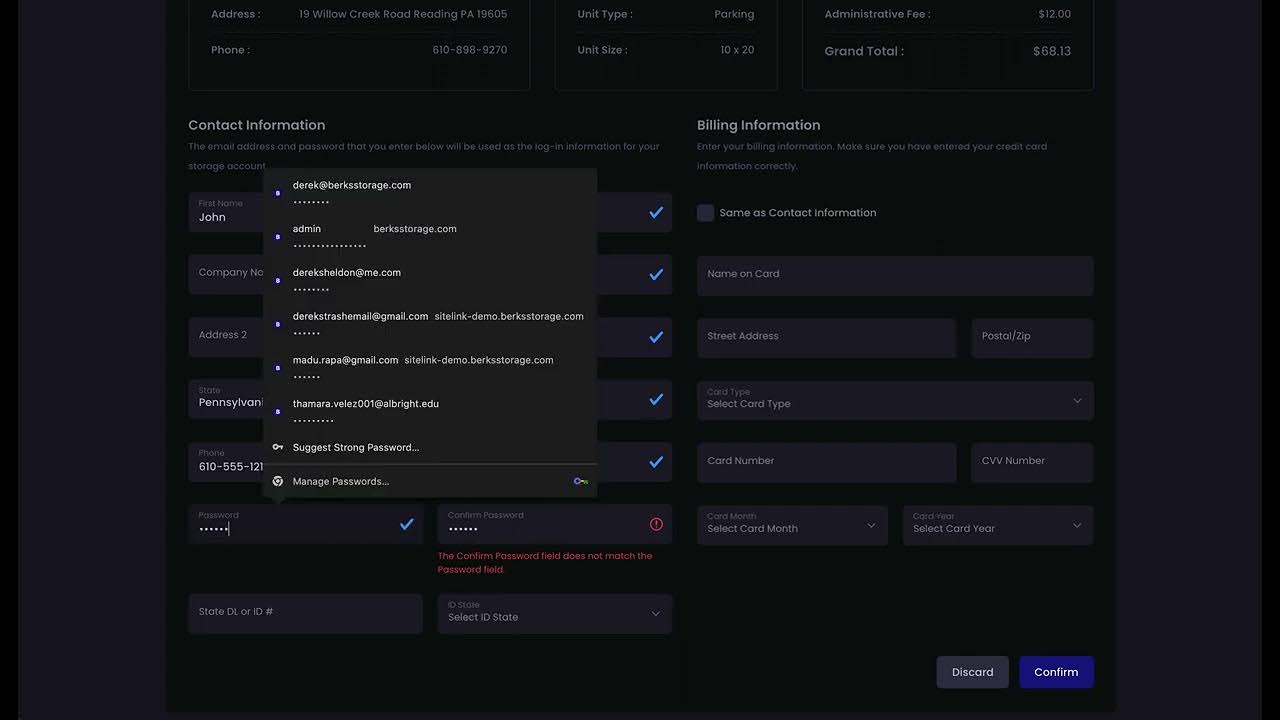Click Google Password Manager key icon
Image resolution: width=1280 pixels, height=720 pixels.
pyautogui.click(x=580, y=481)
